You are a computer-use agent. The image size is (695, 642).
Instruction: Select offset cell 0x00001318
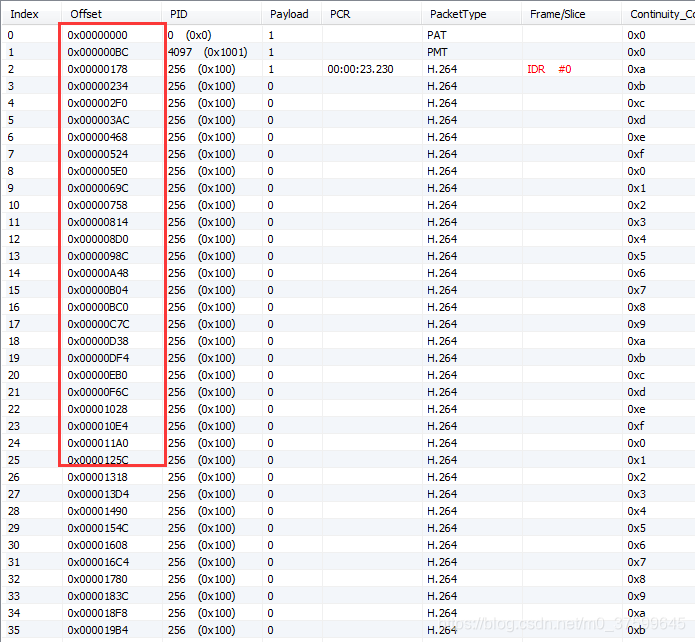pos(98,477)
